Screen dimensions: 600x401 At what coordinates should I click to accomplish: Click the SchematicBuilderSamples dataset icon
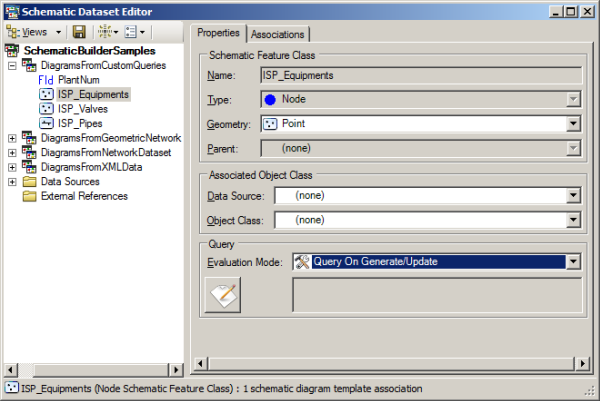point(12,51)
